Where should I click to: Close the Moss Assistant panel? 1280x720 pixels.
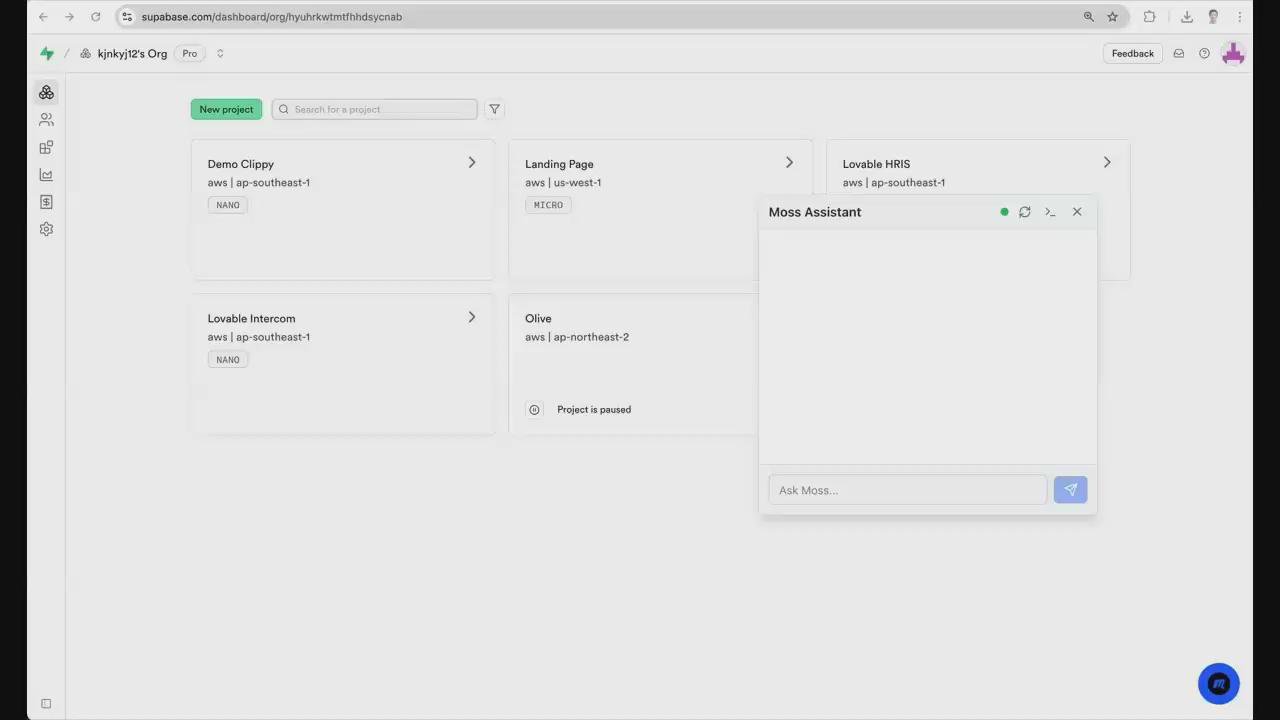pyautogui.click(x=1077, y=212)
